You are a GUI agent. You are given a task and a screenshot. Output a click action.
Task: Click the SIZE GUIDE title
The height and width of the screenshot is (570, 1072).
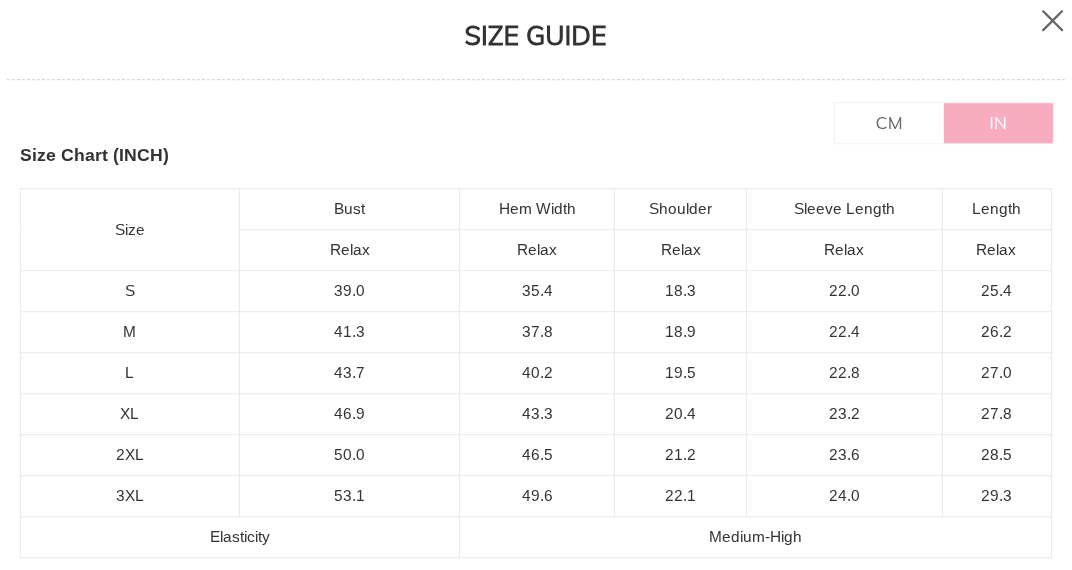click(535, 36)
